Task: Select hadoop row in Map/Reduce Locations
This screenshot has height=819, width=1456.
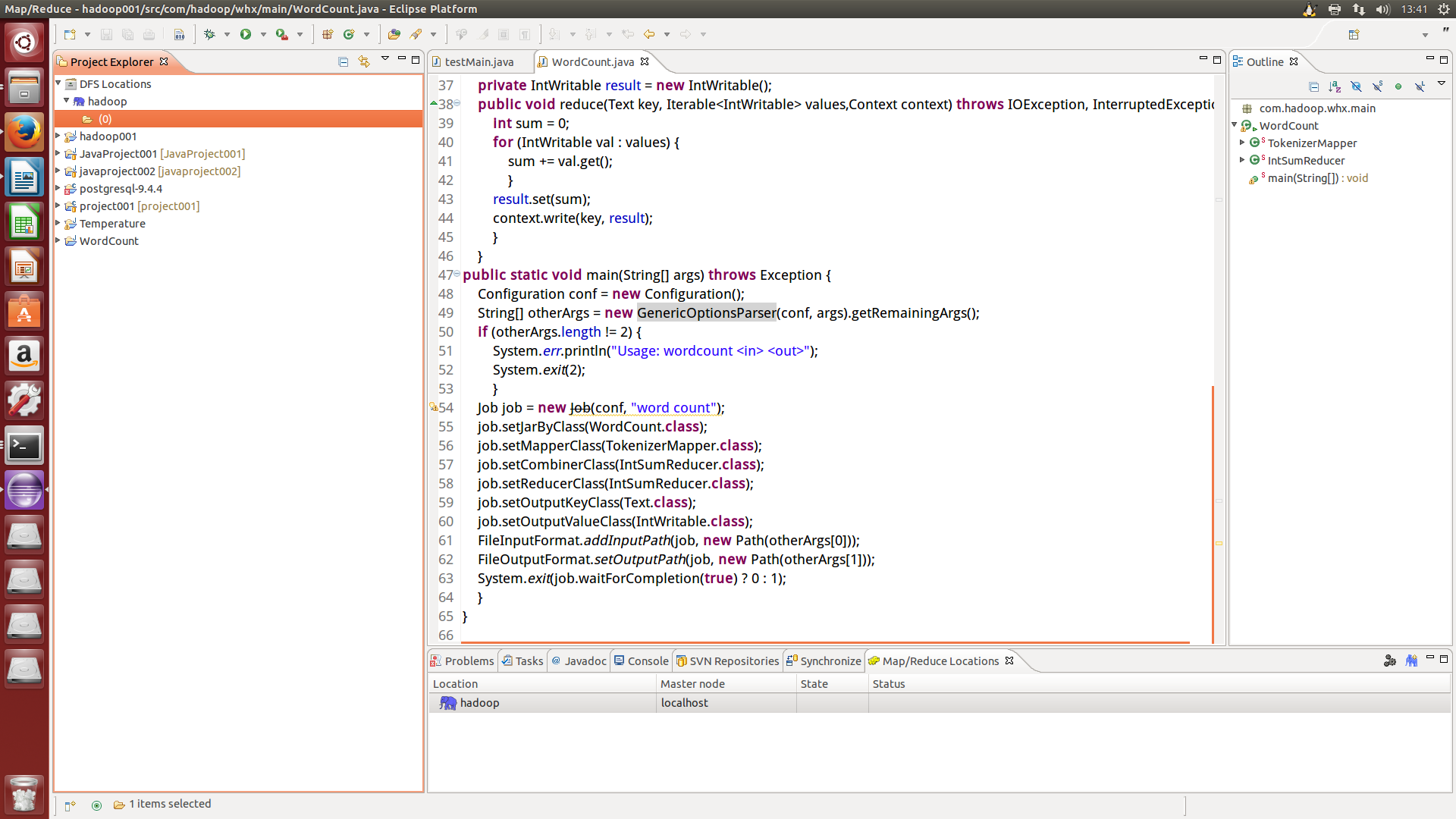Action: (x=939, y=702)
